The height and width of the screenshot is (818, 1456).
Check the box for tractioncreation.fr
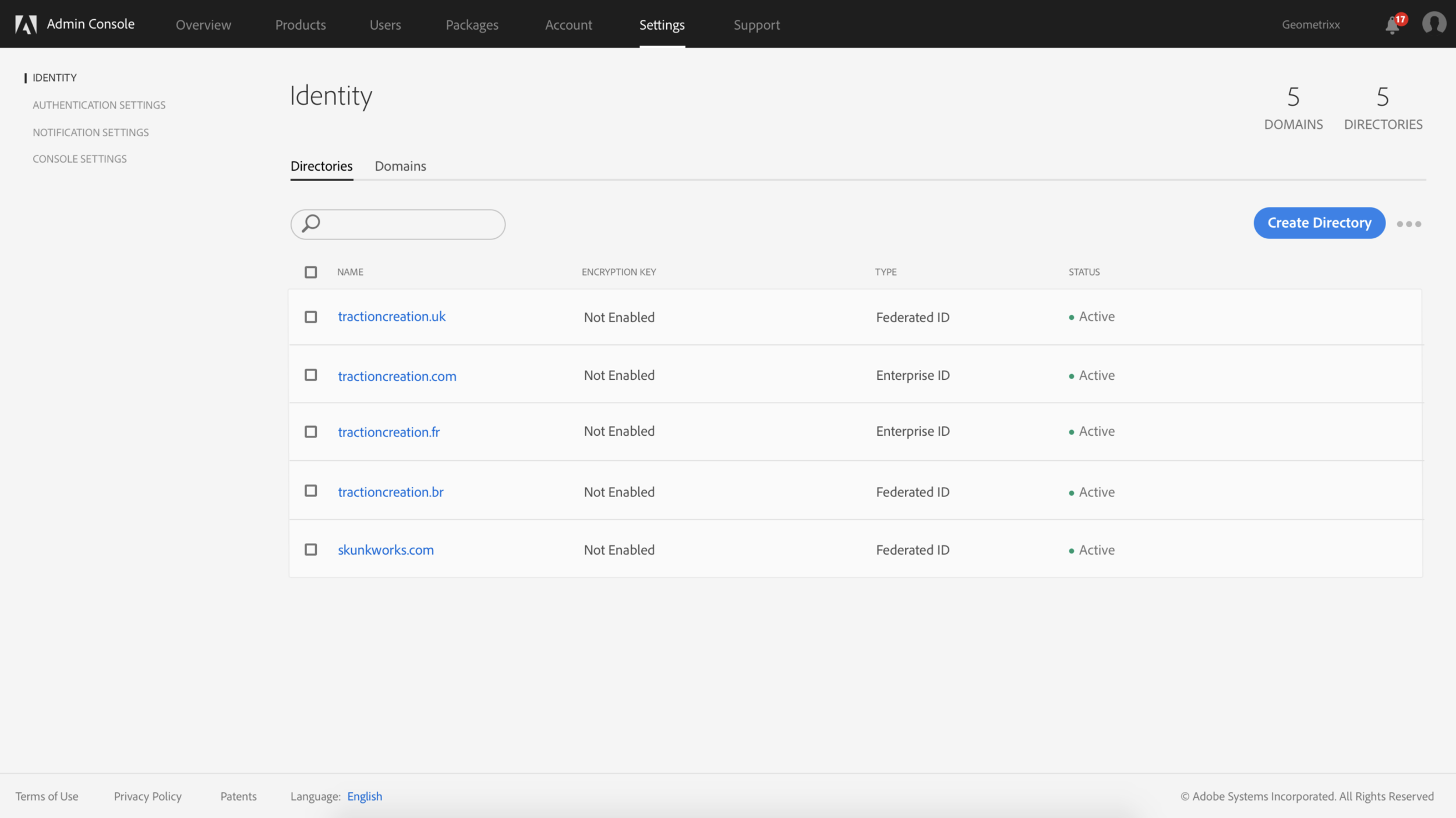pos(310,431)
